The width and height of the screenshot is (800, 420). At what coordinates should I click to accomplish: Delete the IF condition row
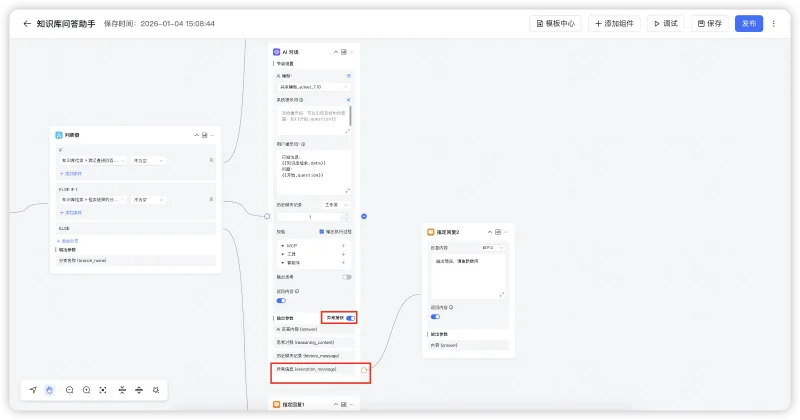click(x=211, y=160)
